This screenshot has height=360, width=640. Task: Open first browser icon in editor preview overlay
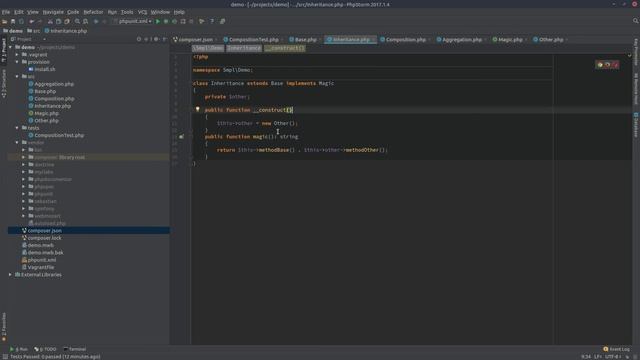pos(600,64)
